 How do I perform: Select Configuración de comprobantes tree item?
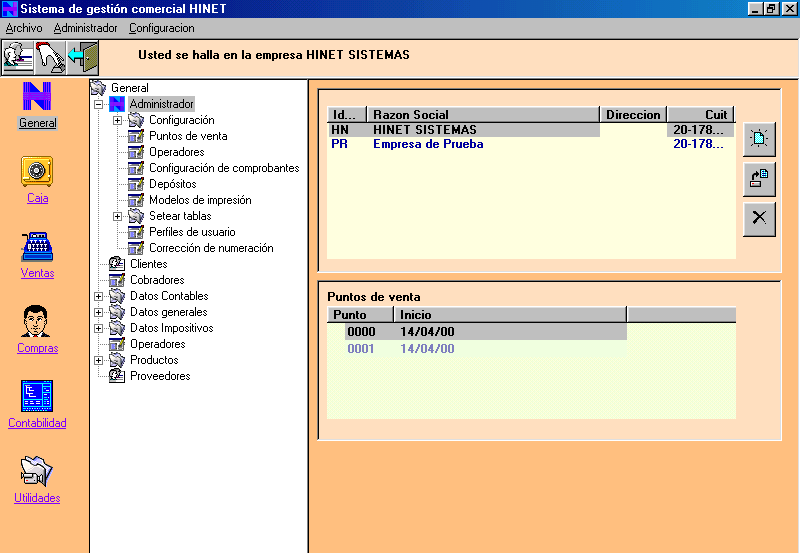pyautogui.click(x=224, y=168)
